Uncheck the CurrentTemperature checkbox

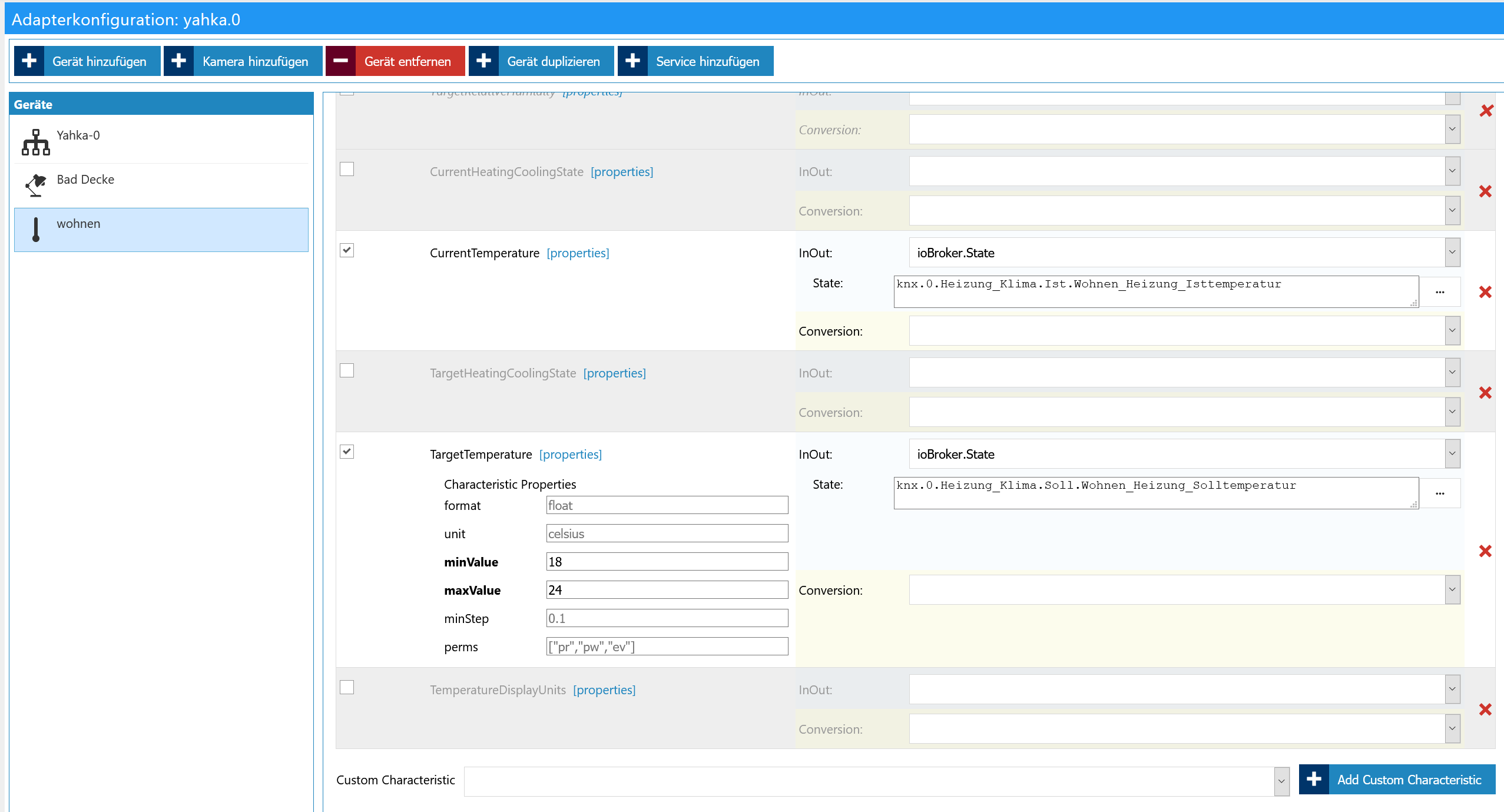click(x=347, y=250)
